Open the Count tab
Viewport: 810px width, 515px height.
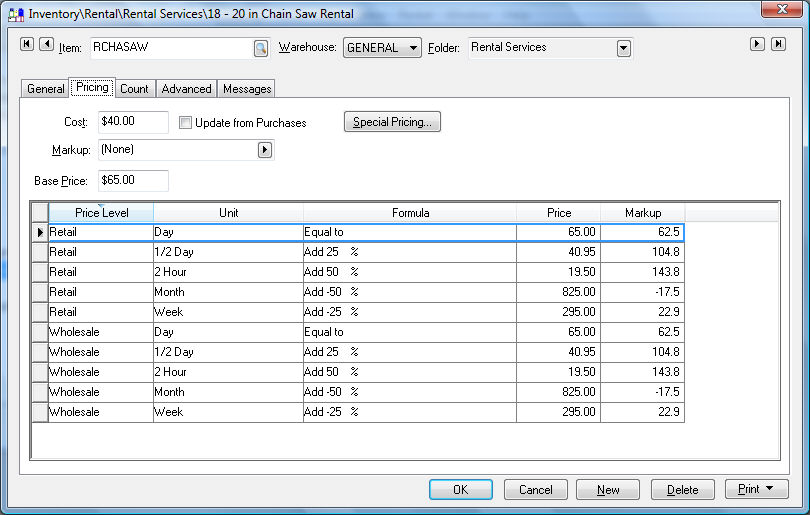point(134,89)
